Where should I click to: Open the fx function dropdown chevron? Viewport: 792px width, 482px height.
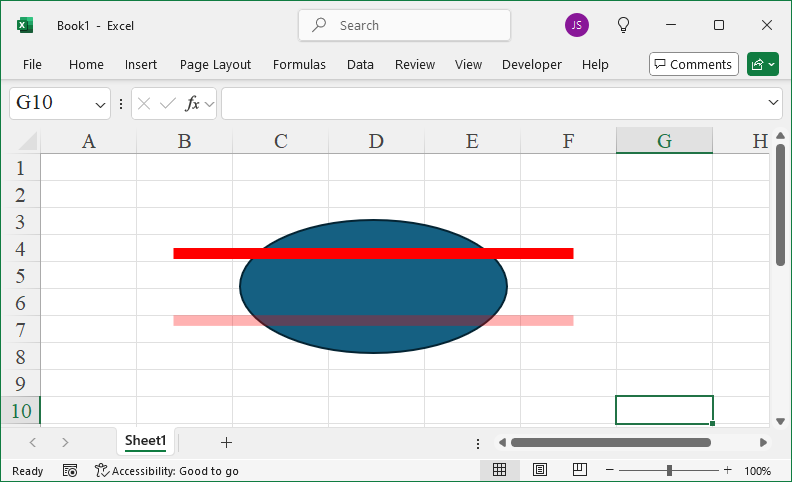[x=209, y=104]
